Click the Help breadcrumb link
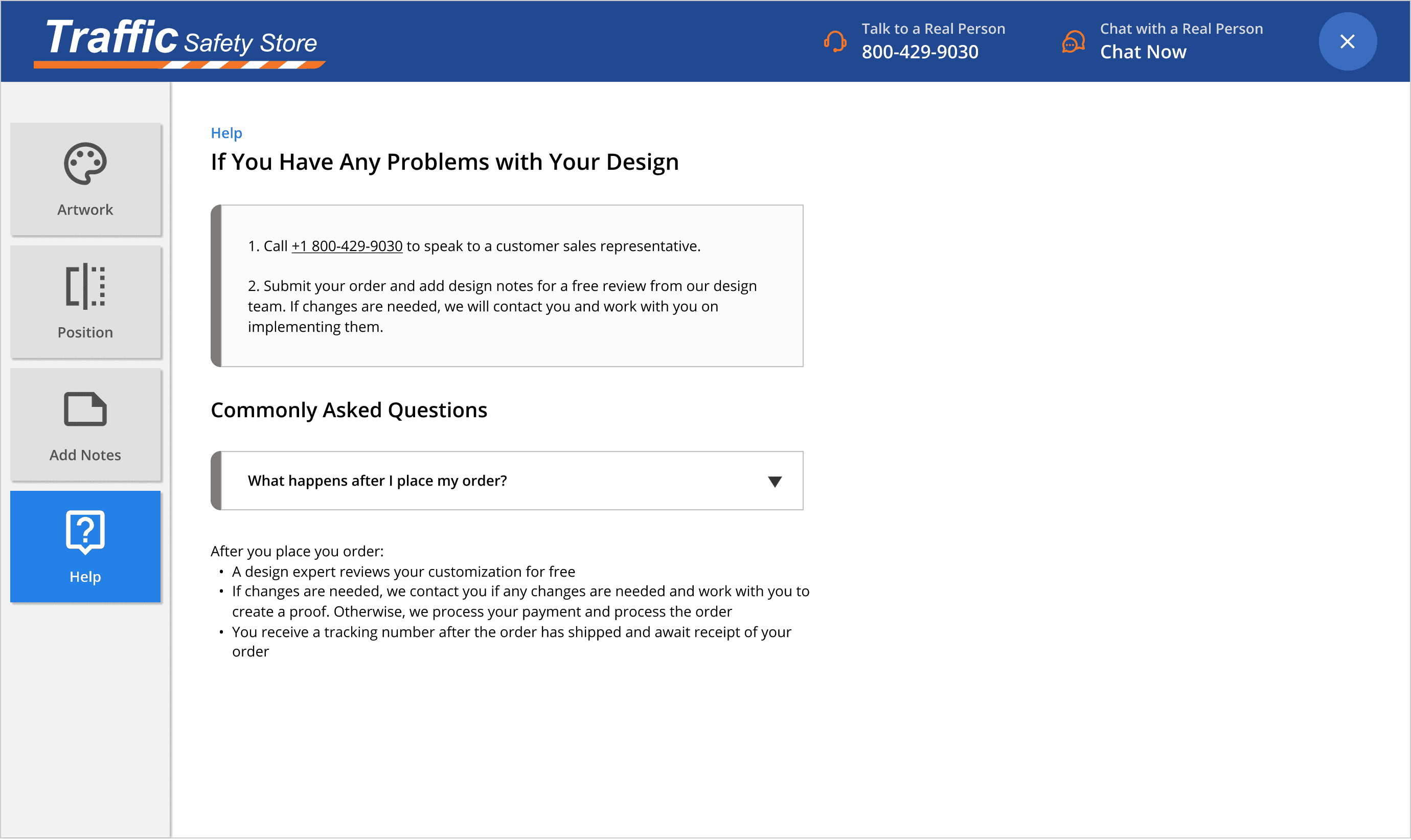The width and height of the screenshot is (1411, 840). pyautogui.click(x=225, y=133)
